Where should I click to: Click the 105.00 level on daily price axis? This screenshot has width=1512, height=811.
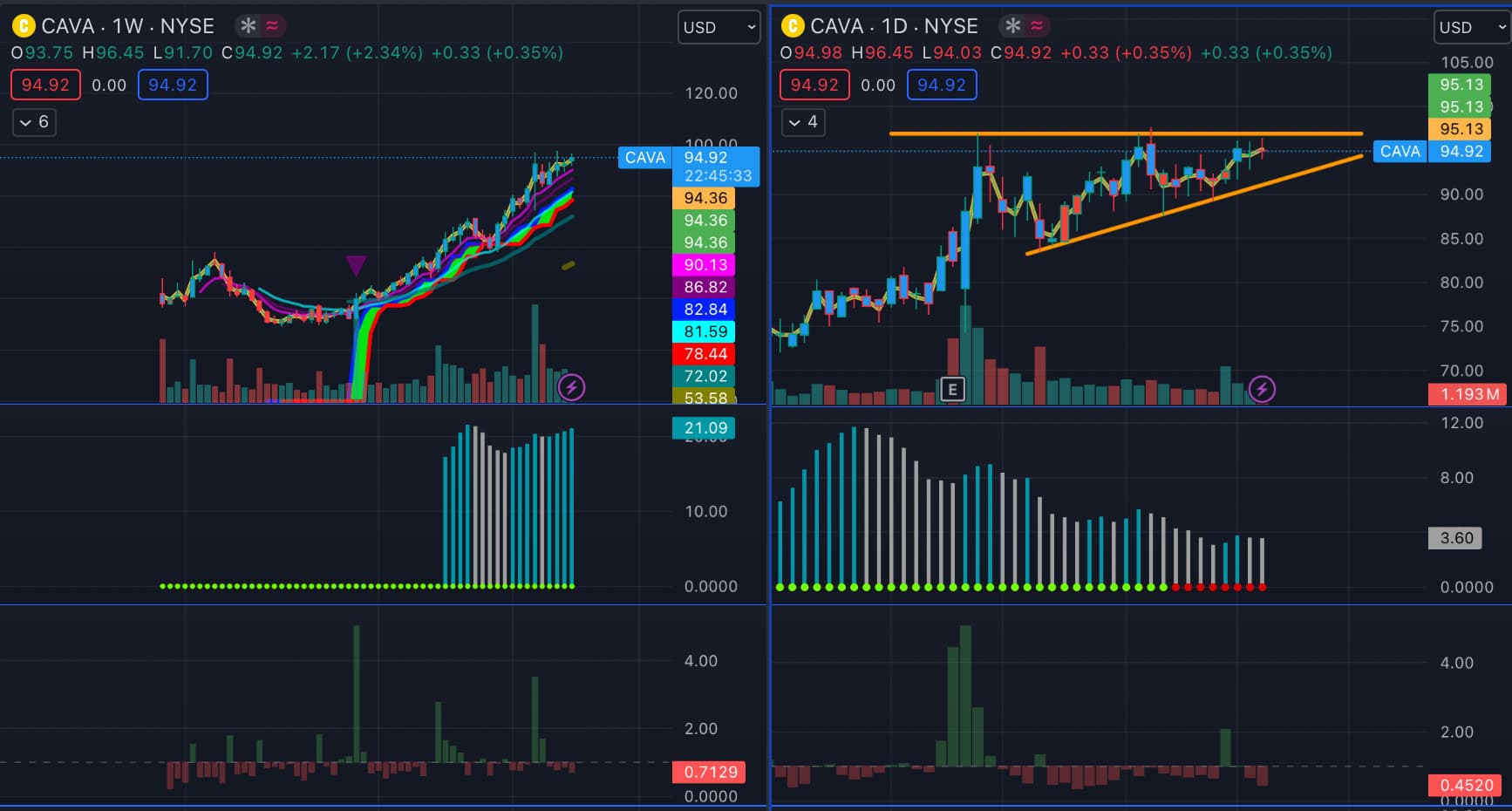click(1467, 63)
